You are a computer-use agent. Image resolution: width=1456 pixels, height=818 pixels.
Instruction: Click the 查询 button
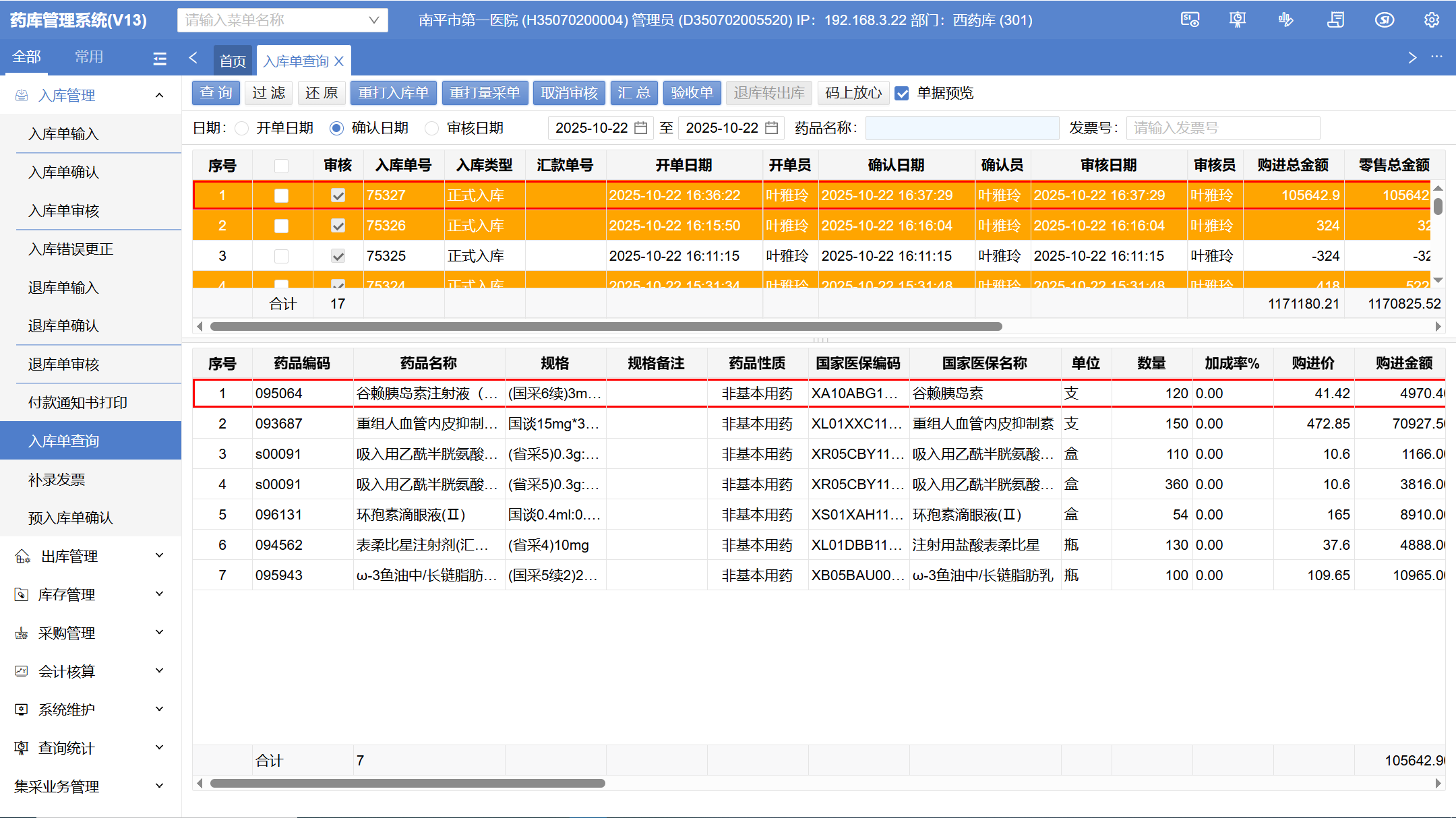(x=216, y=93)
